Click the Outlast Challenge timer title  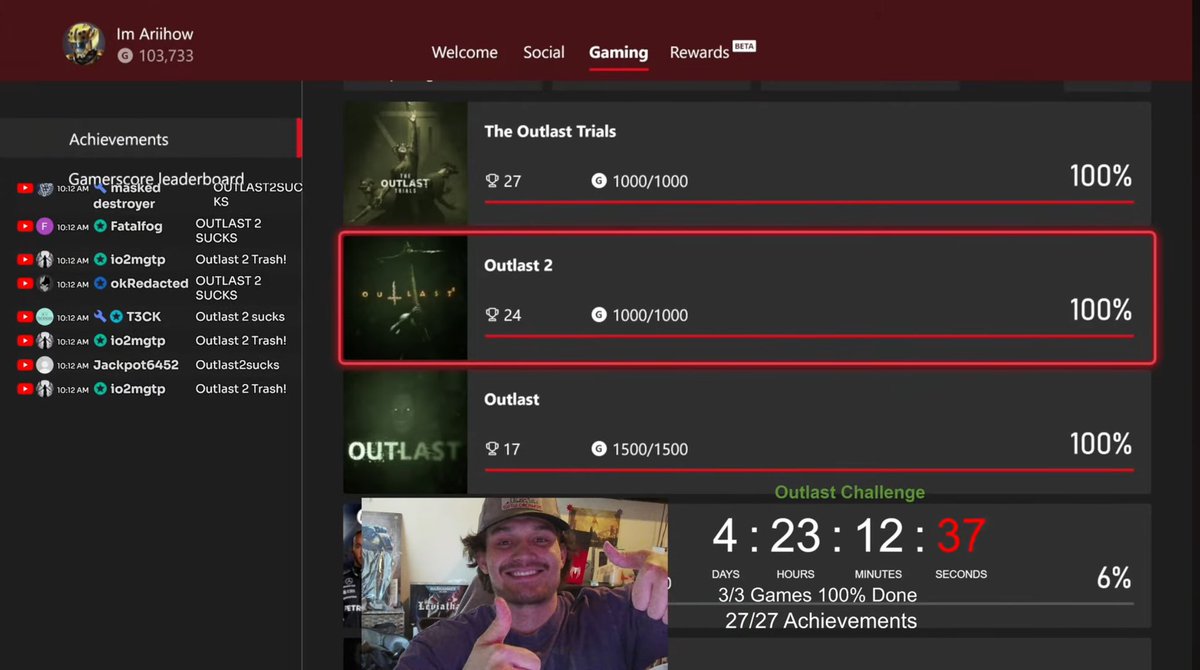[850, 492]
